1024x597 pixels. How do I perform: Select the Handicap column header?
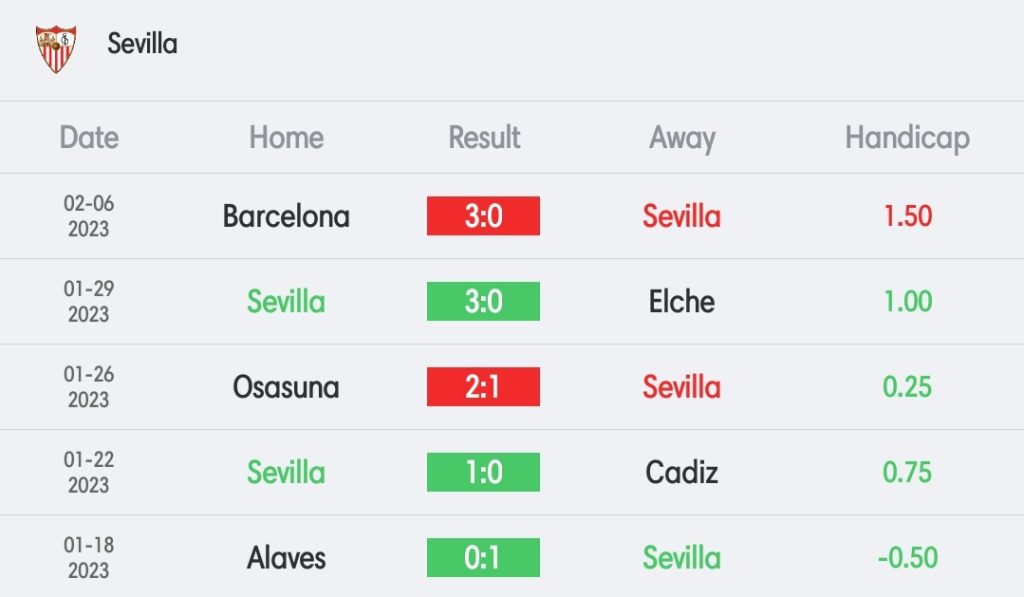907,138
